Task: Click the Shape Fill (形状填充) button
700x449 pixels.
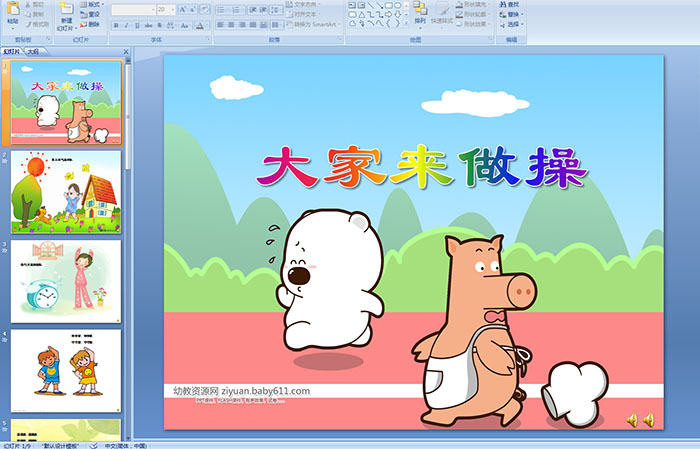Action: (x=473, y=4)
